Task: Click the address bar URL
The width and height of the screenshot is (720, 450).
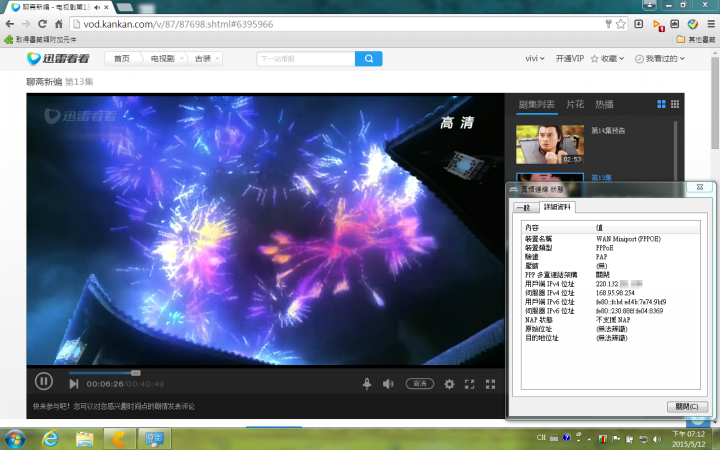Action: [178, 24]
